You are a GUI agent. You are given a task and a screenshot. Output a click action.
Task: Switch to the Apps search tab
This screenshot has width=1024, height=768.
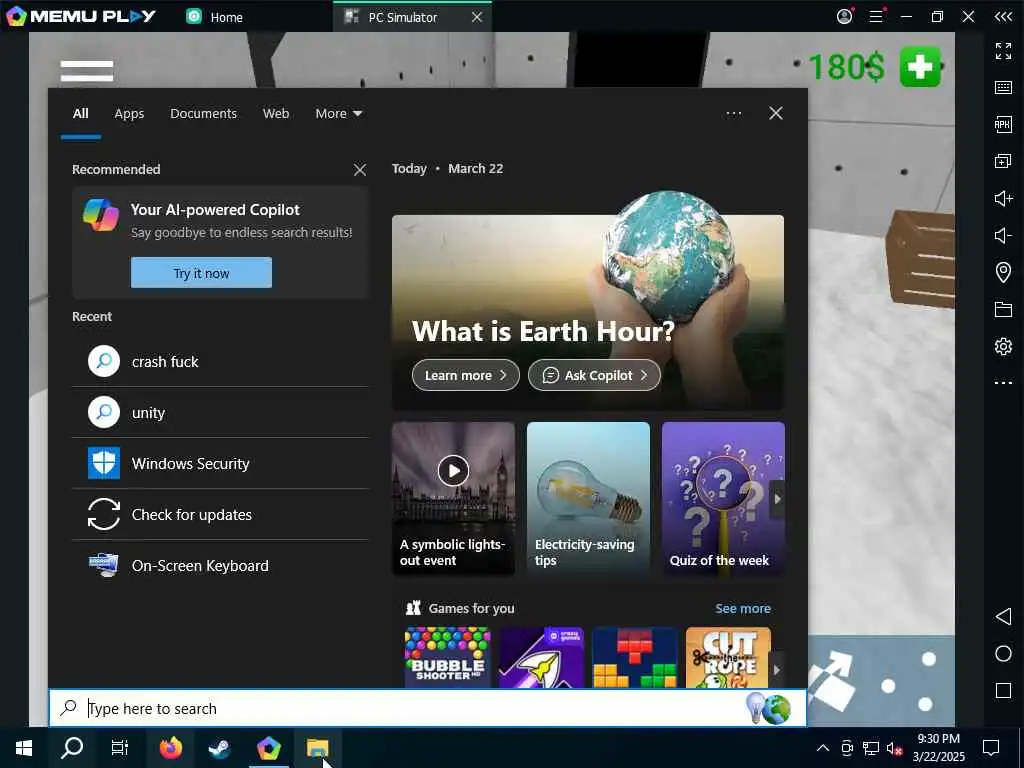tap(129, 114)
